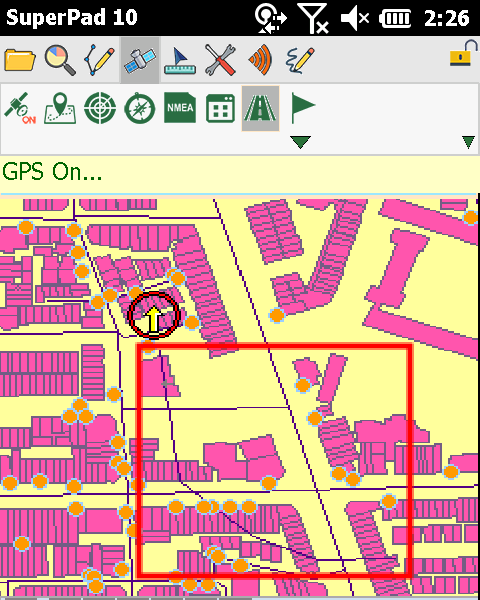The height and width of the screenshot is (600, 480).
Task: Click the green waypoint flag icon
Action: (302, 107)
